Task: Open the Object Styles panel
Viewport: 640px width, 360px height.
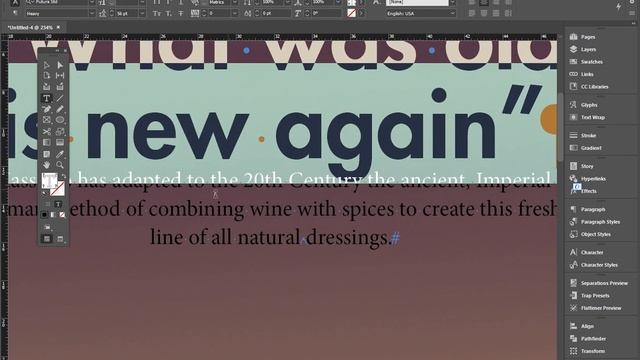Action: point(590,234)
